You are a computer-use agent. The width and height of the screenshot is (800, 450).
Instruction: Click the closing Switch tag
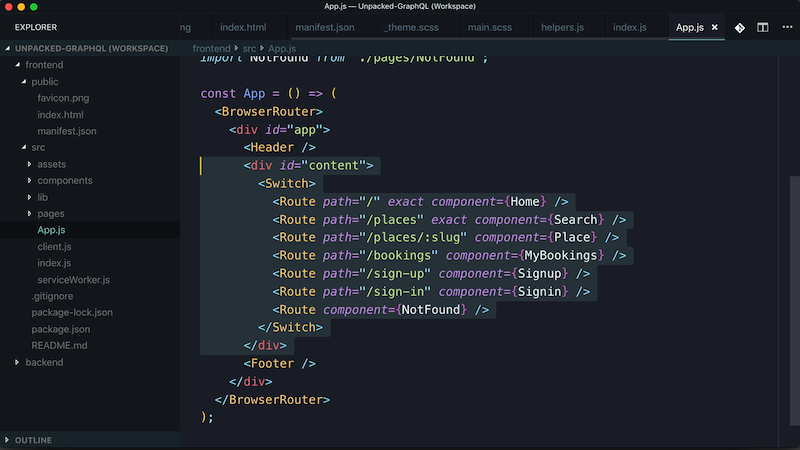point(290,328)
